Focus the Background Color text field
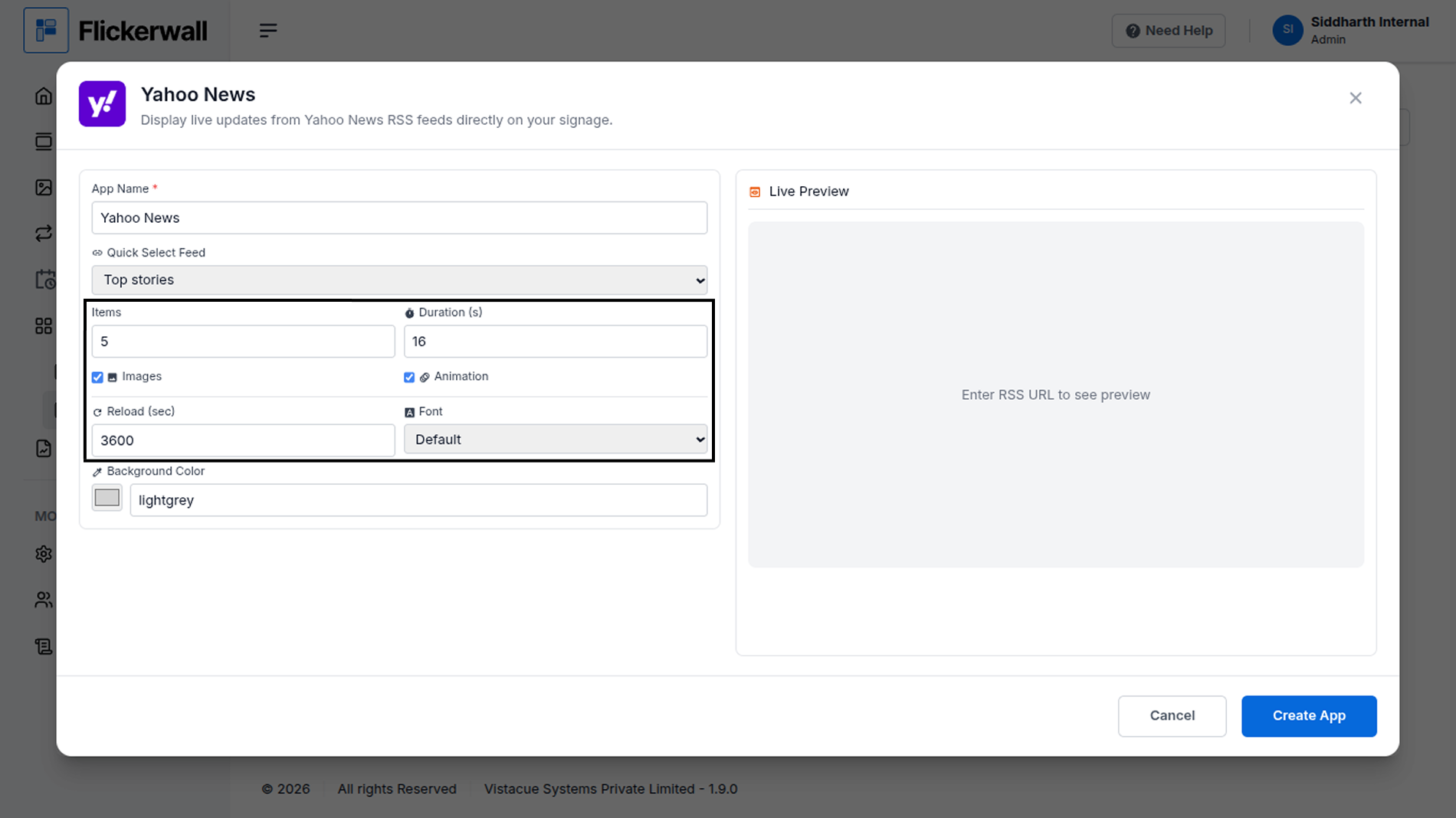Image resolution: width=1456 pixels, height=818 pixels. coord(418,500)
